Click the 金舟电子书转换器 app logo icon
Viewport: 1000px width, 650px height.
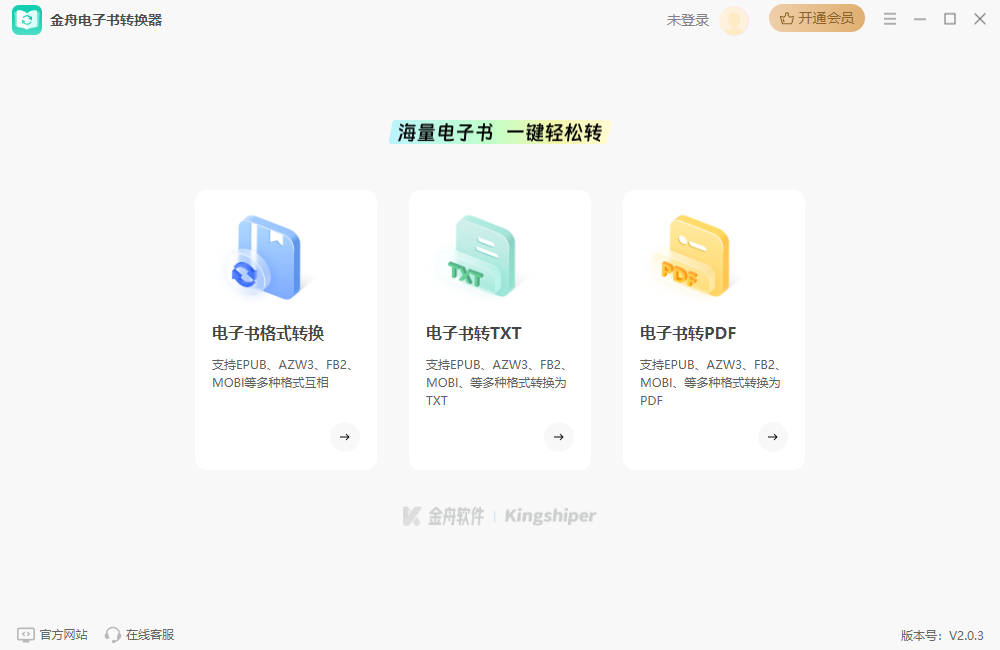(27, 18)
